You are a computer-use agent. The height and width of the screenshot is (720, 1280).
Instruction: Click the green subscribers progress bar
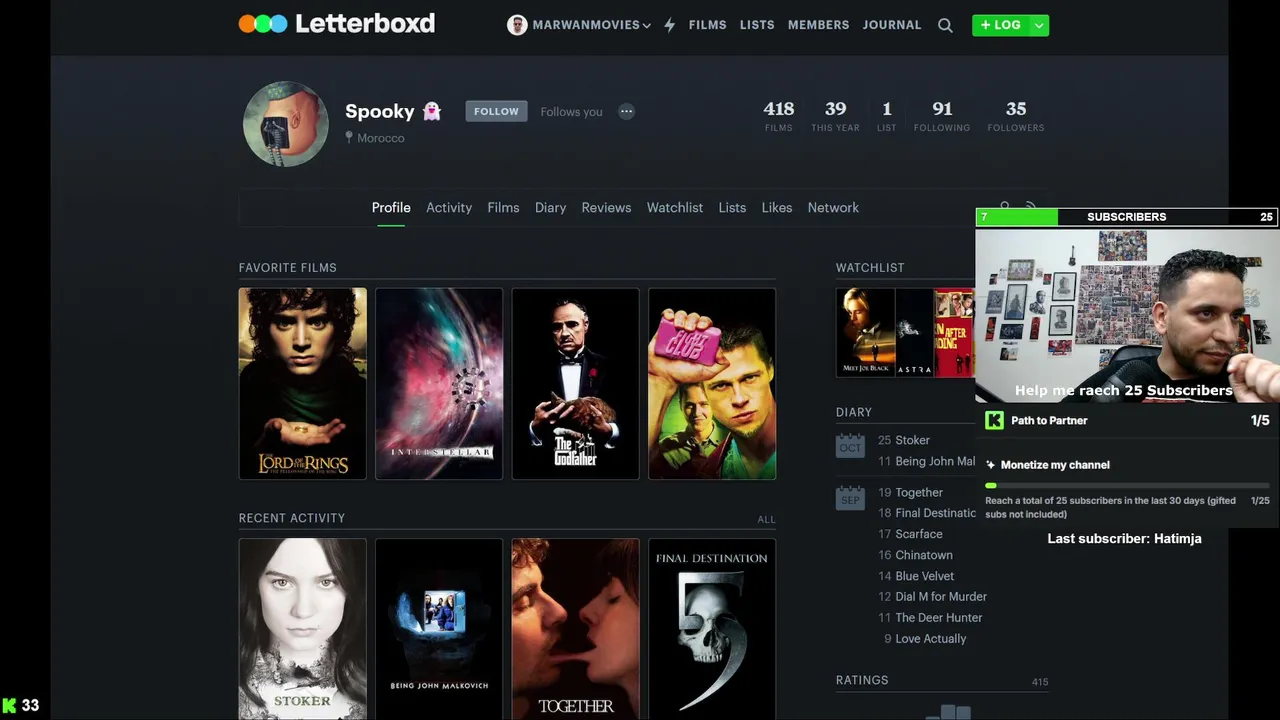1017,217
